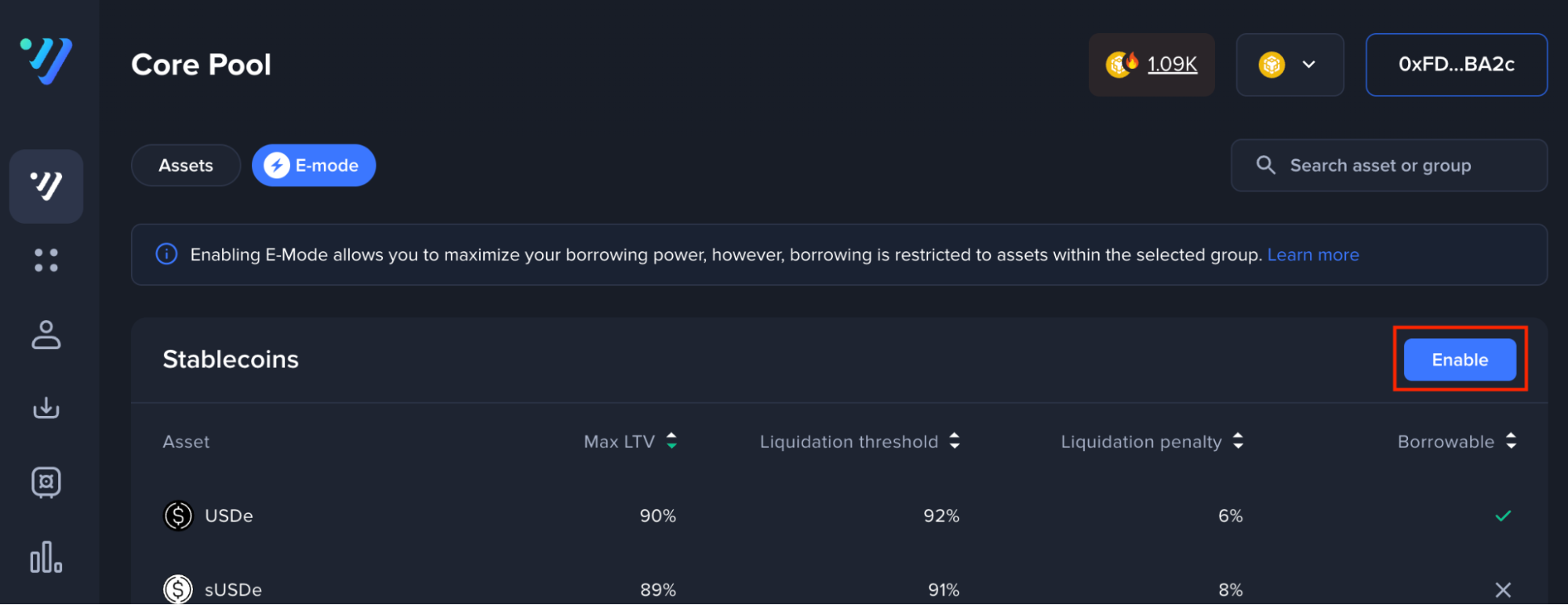This screenshot has width=1568, height=605.
Task: Click the download arrow sidebar icon
Action: pyautogui.click(x=46, y=408)
